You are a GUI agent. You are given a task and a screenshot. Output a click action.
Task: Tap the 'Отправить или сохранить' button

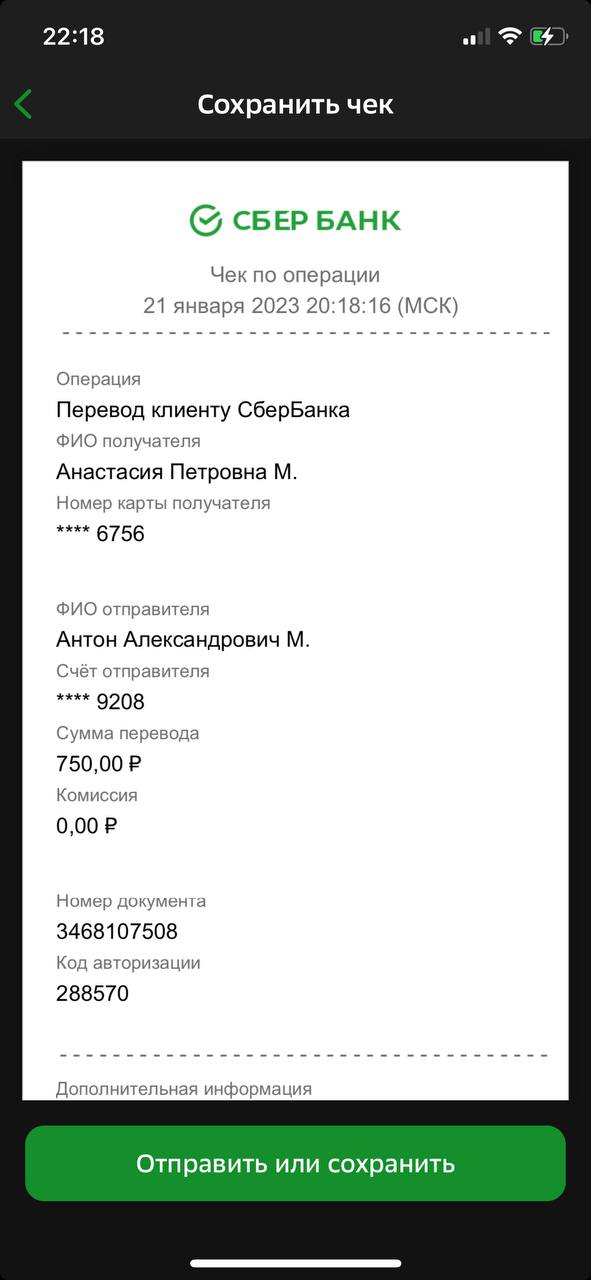pos(296,1163)
